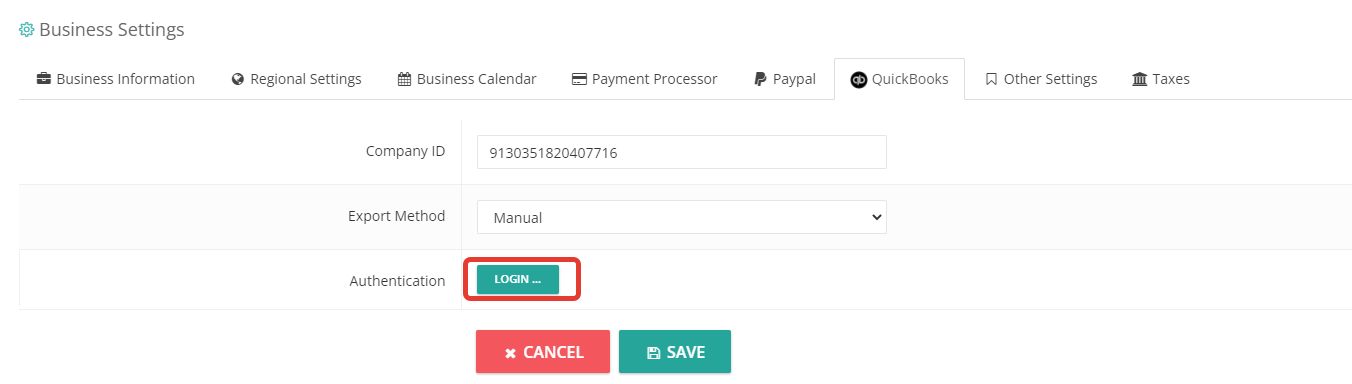Click the green SAVE button
The width and height of the screenshot is (1352, 384).
tap(675, 352)
